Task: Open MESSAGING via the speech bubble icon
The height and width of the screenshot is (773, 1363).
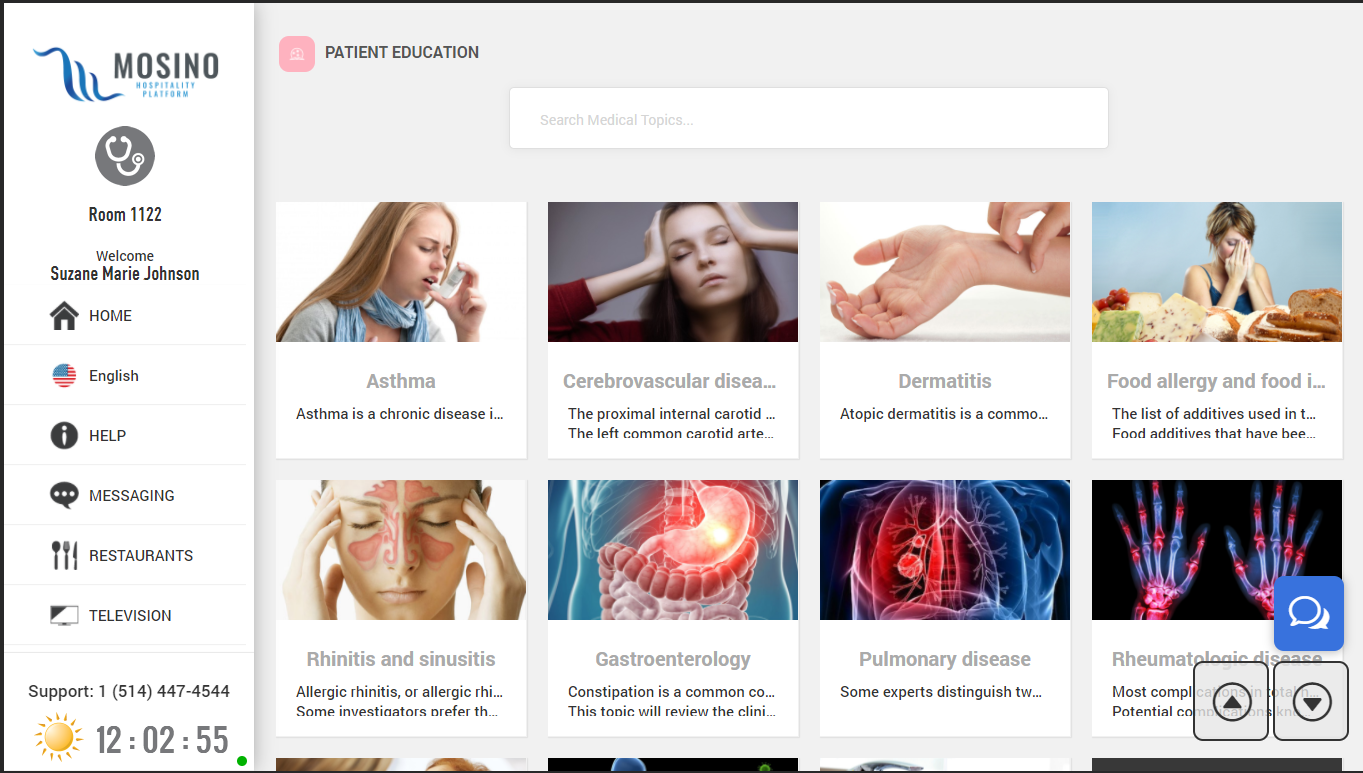Action: pos(64,496)
